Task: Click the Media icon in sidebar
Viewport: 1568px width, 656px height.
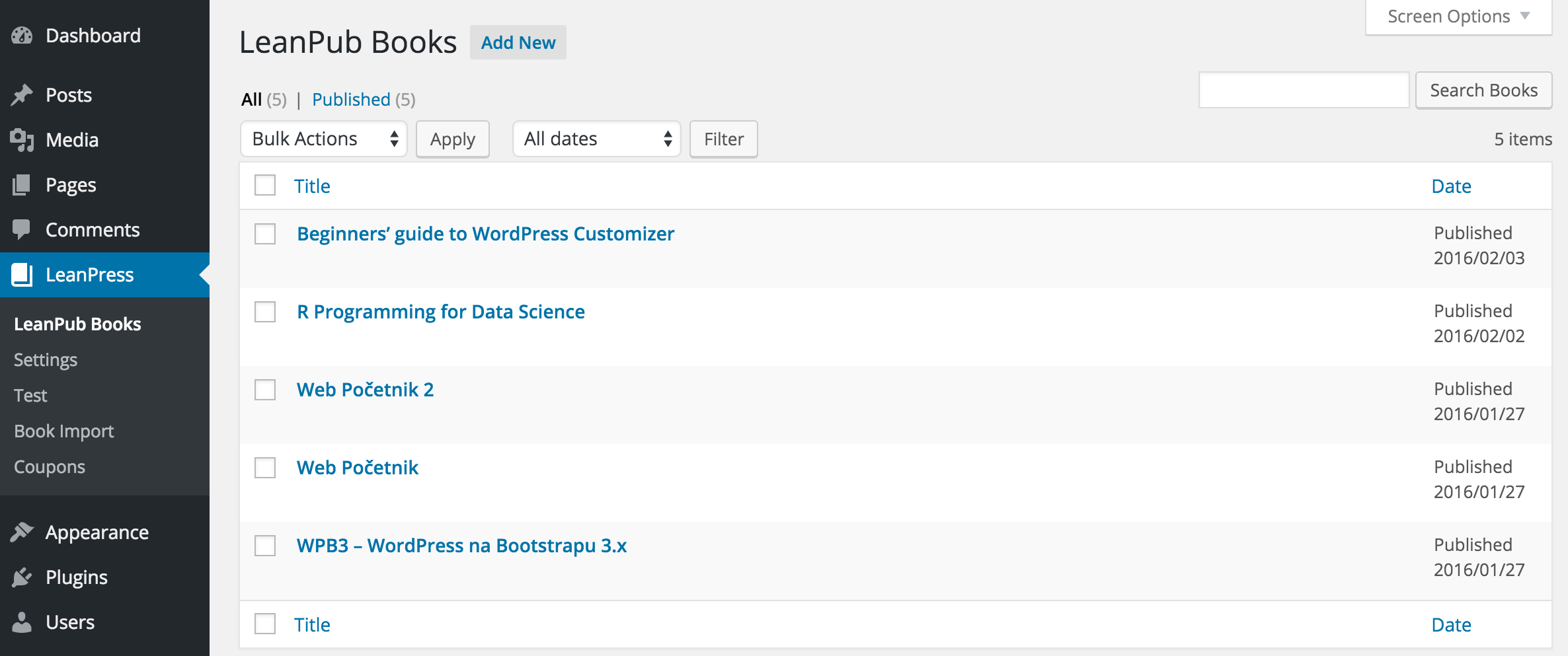Action: pyautogui.click(x=22, y=140)
